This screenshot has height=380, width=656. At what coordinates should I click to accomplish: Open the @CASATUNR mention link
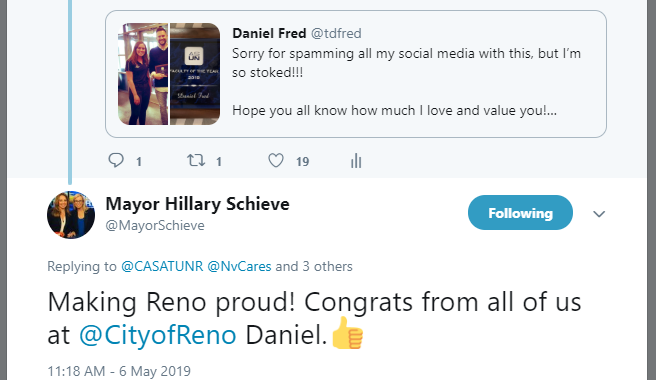pos(162,267)
